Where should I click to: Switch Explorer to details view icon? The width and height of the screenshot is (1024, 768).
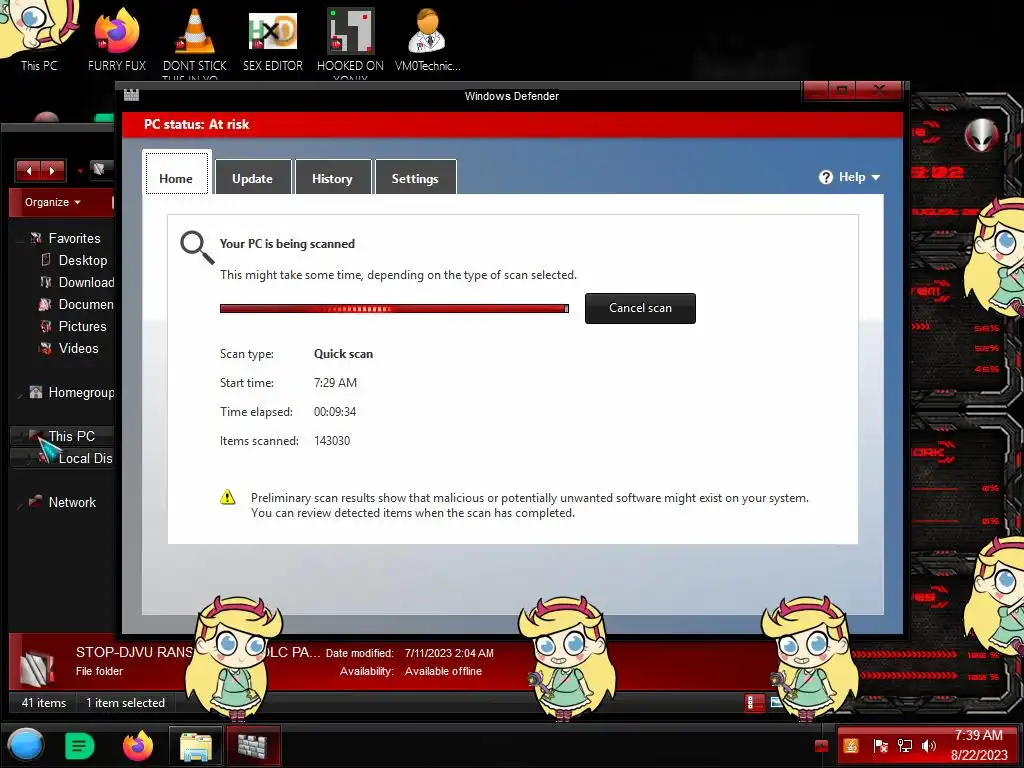[x=754, y=703]
